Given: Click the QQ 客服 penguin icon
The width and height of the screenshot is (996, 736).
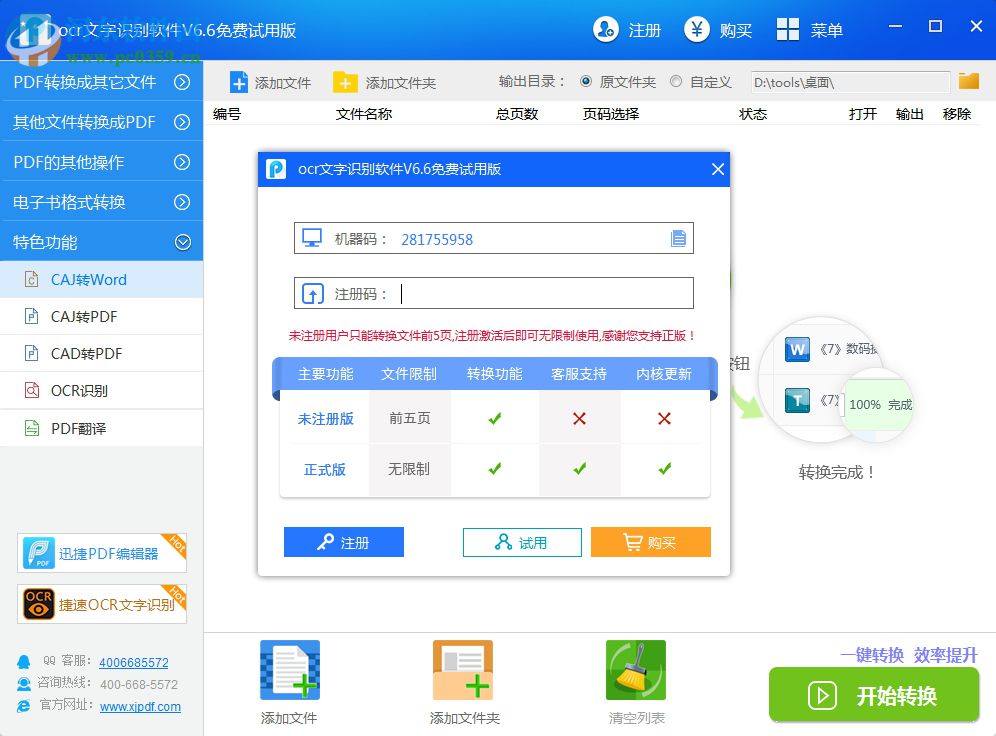Looking at the screenshot, I should 24,662.
